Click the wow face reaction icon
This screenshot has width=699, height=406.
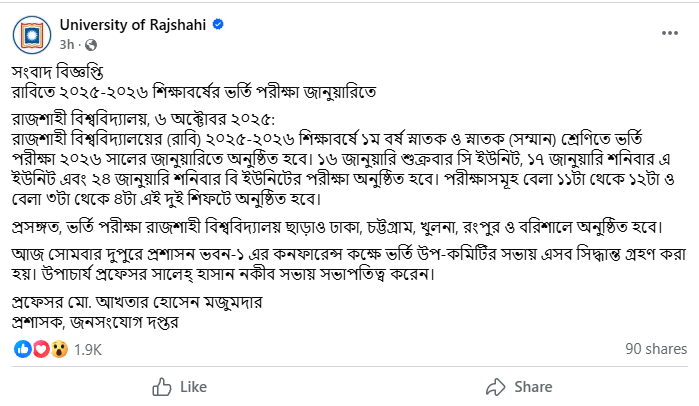point(57,350)
